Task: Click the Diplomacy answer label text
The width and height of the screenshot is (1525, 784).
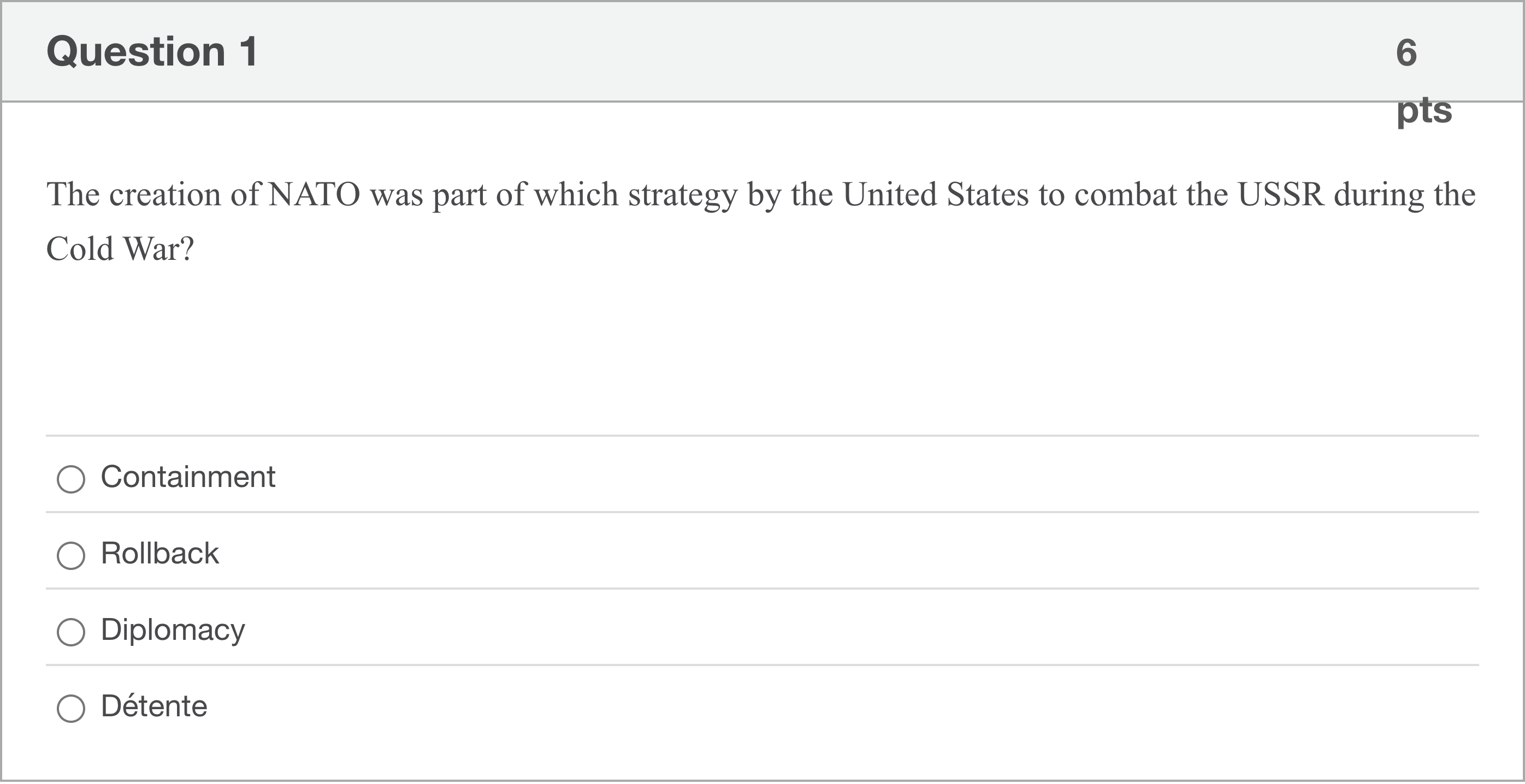Action: pos(173,629)
